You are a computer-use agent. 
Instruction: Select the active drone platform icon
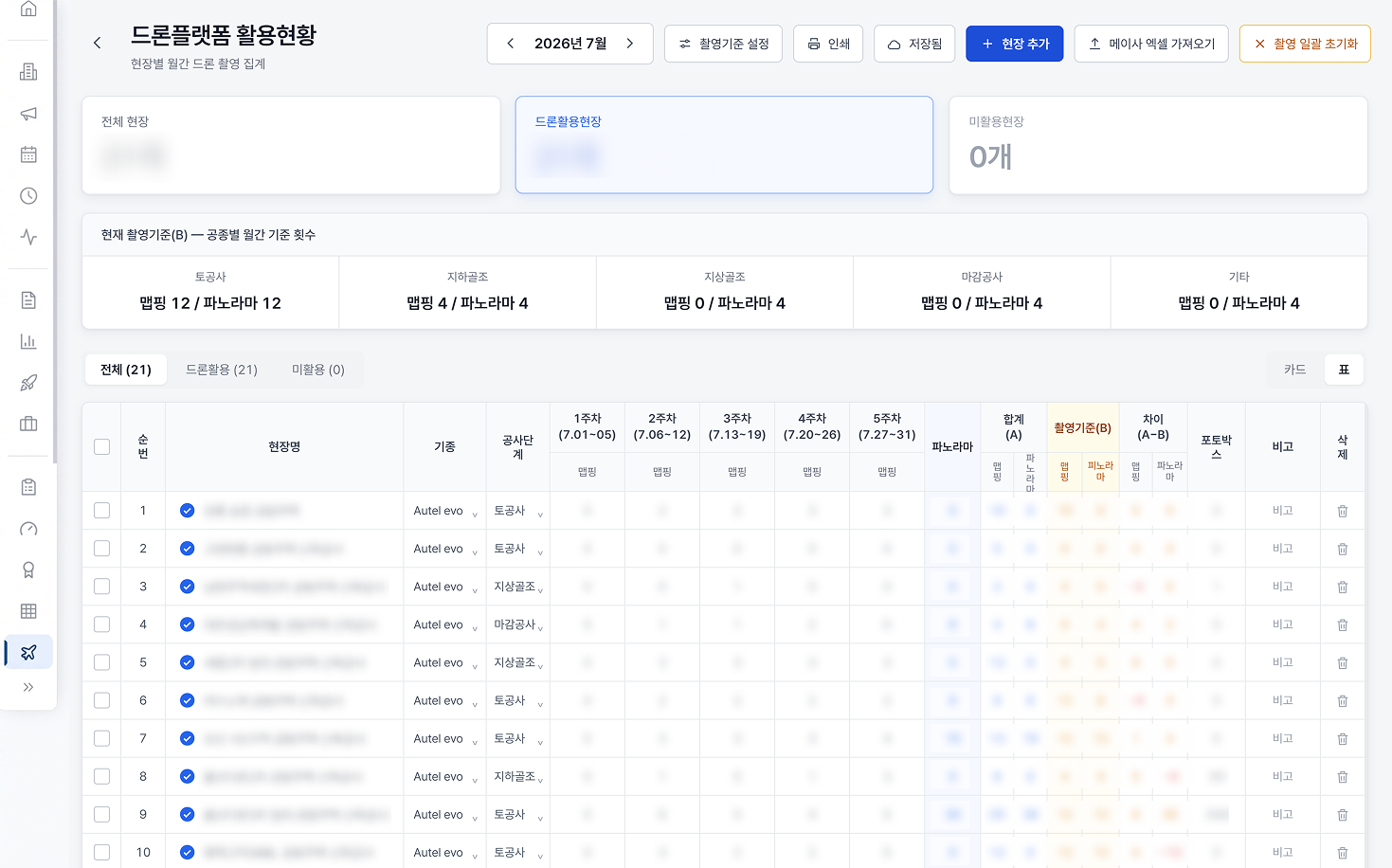[28, 652]
